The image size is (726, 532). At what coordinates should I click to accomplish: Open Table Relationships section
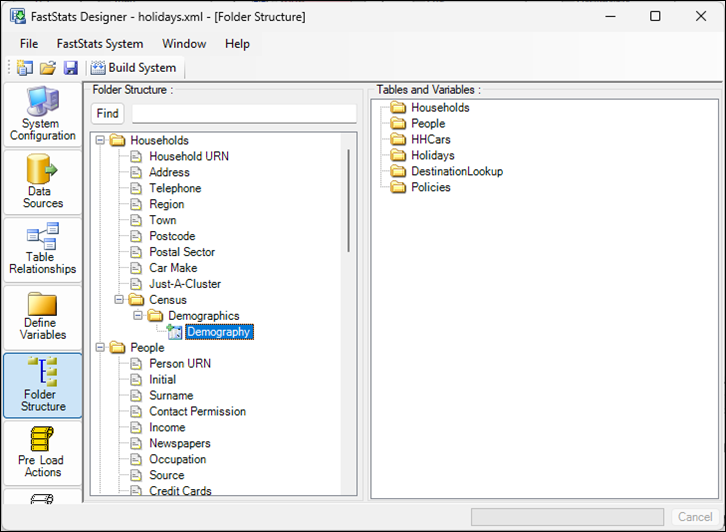(x=43, y=250)
